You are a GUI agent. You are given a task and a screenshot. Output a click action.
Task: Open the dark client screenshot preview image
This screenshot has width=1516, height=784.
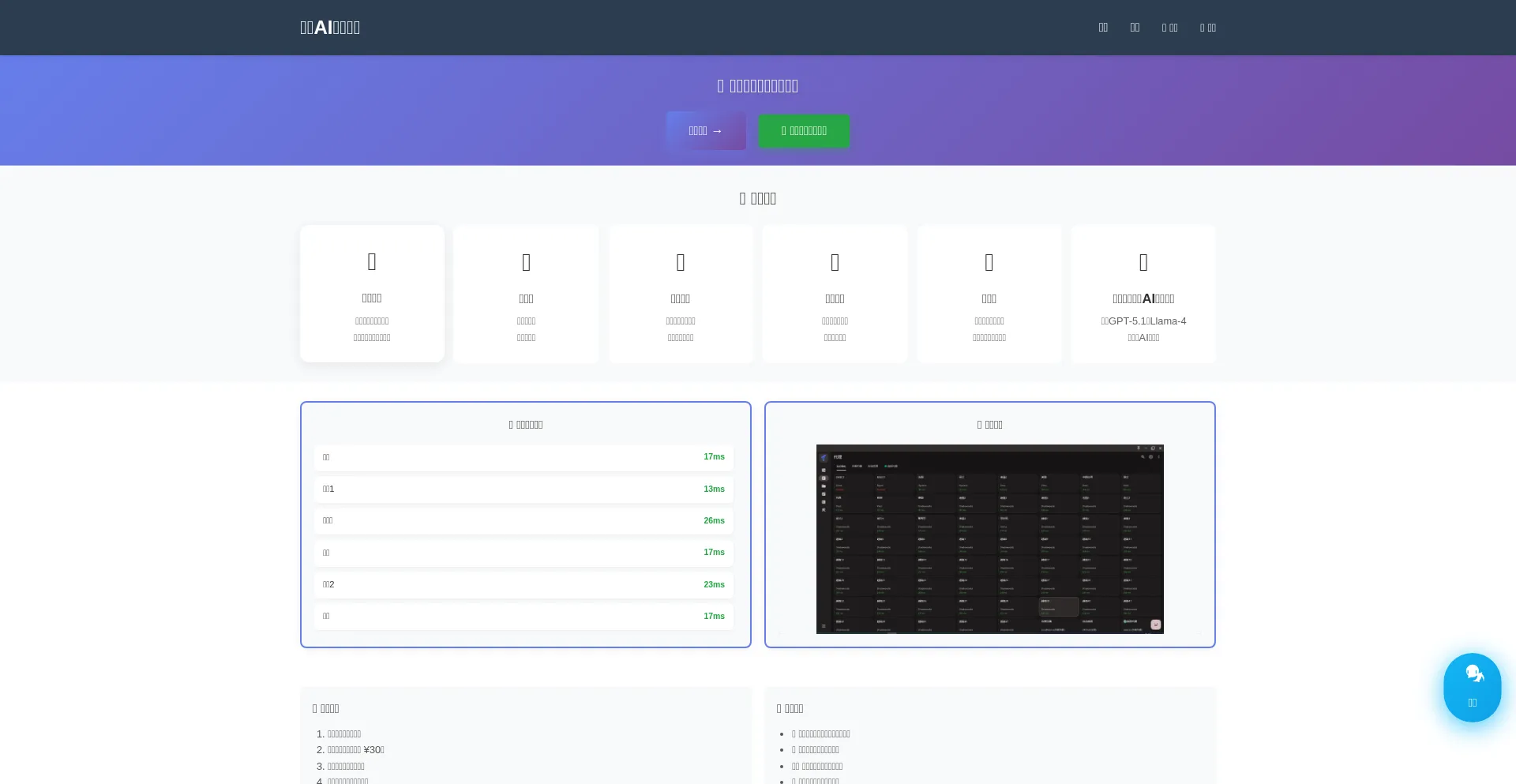pyautogui.click(x=989, y=538)
